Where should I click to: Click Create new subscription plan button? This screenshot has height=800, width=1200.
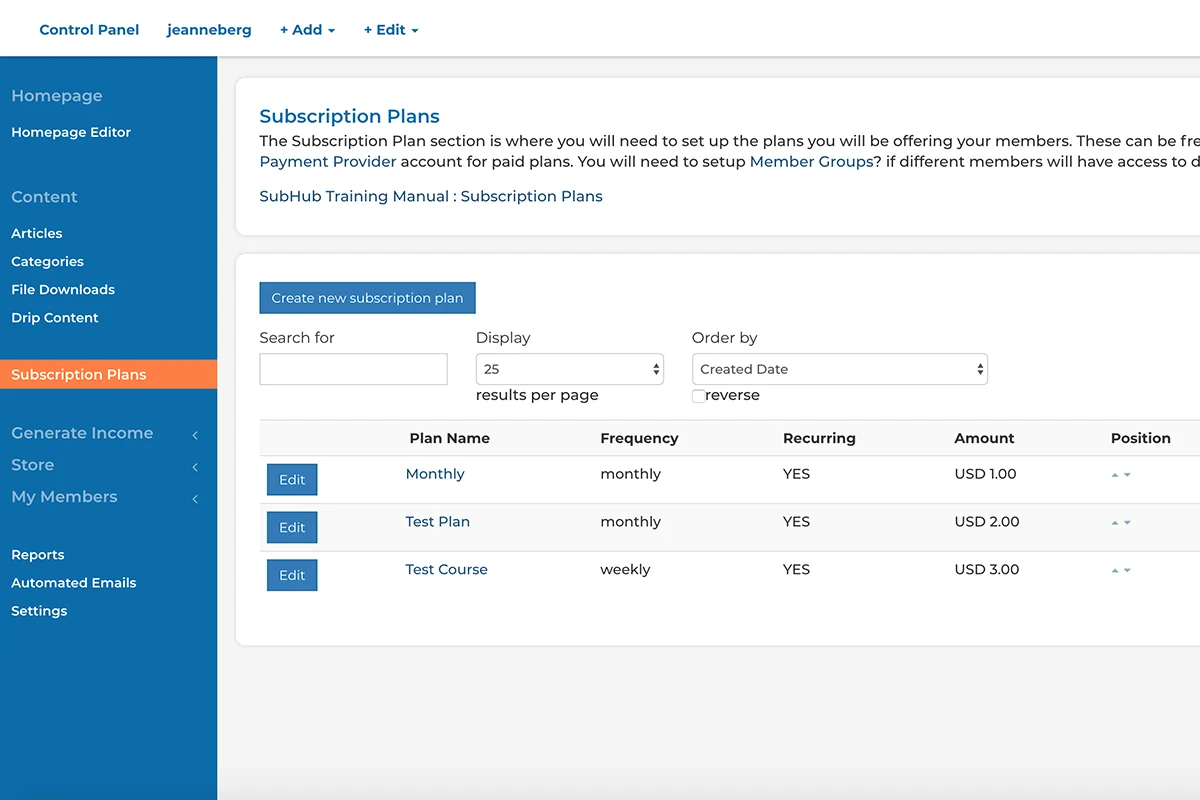click(x=367, y=298)
